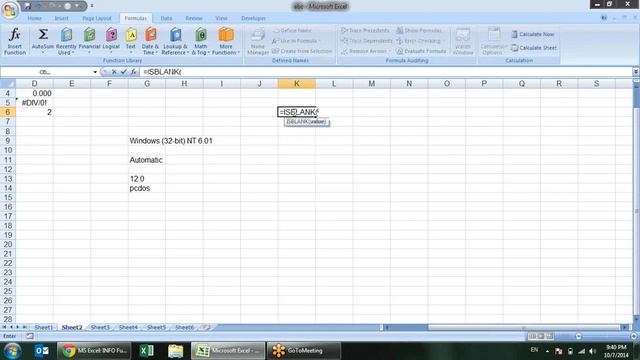Switch to the Home tab
Screen dimensions: 640x360
(x=35, y=18)
